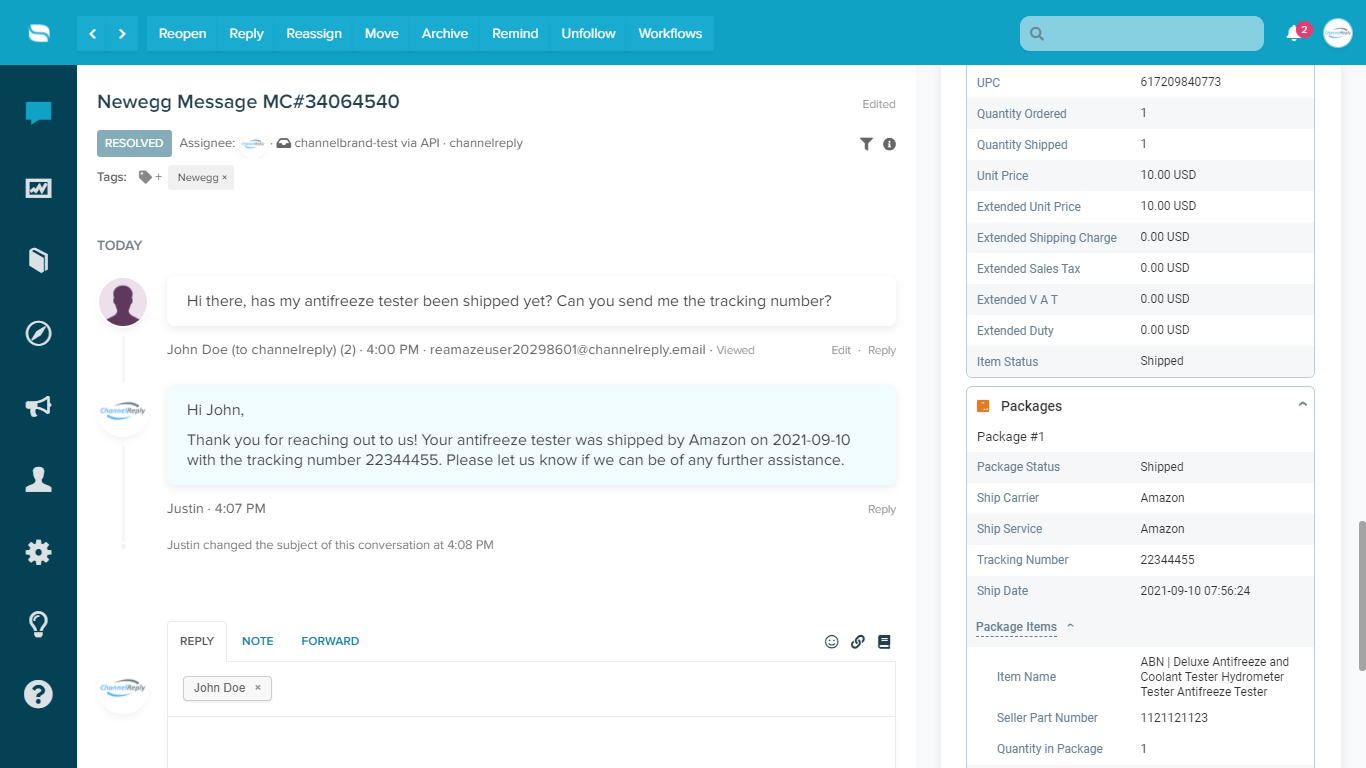Open the Help question mark icon
This screenshot has width=1366, height=768.
[x=38, y=693]
